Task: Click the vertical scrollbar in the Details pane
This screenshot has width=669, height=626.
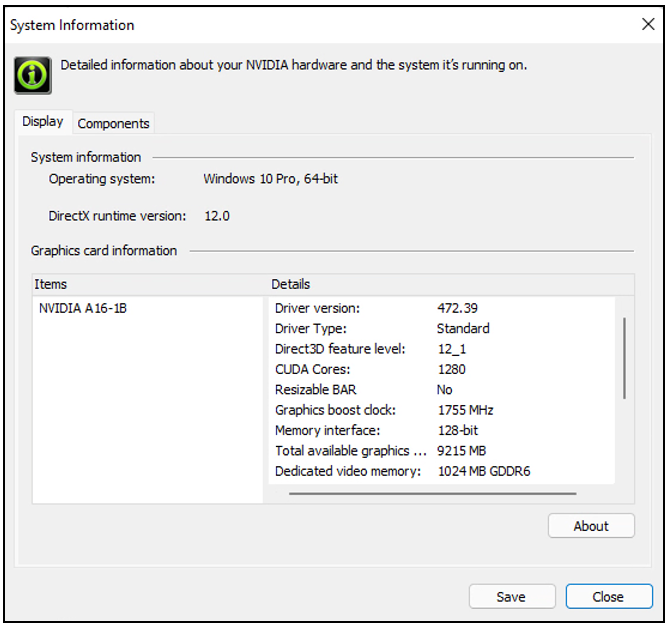Action: click(x=624, y=357)
